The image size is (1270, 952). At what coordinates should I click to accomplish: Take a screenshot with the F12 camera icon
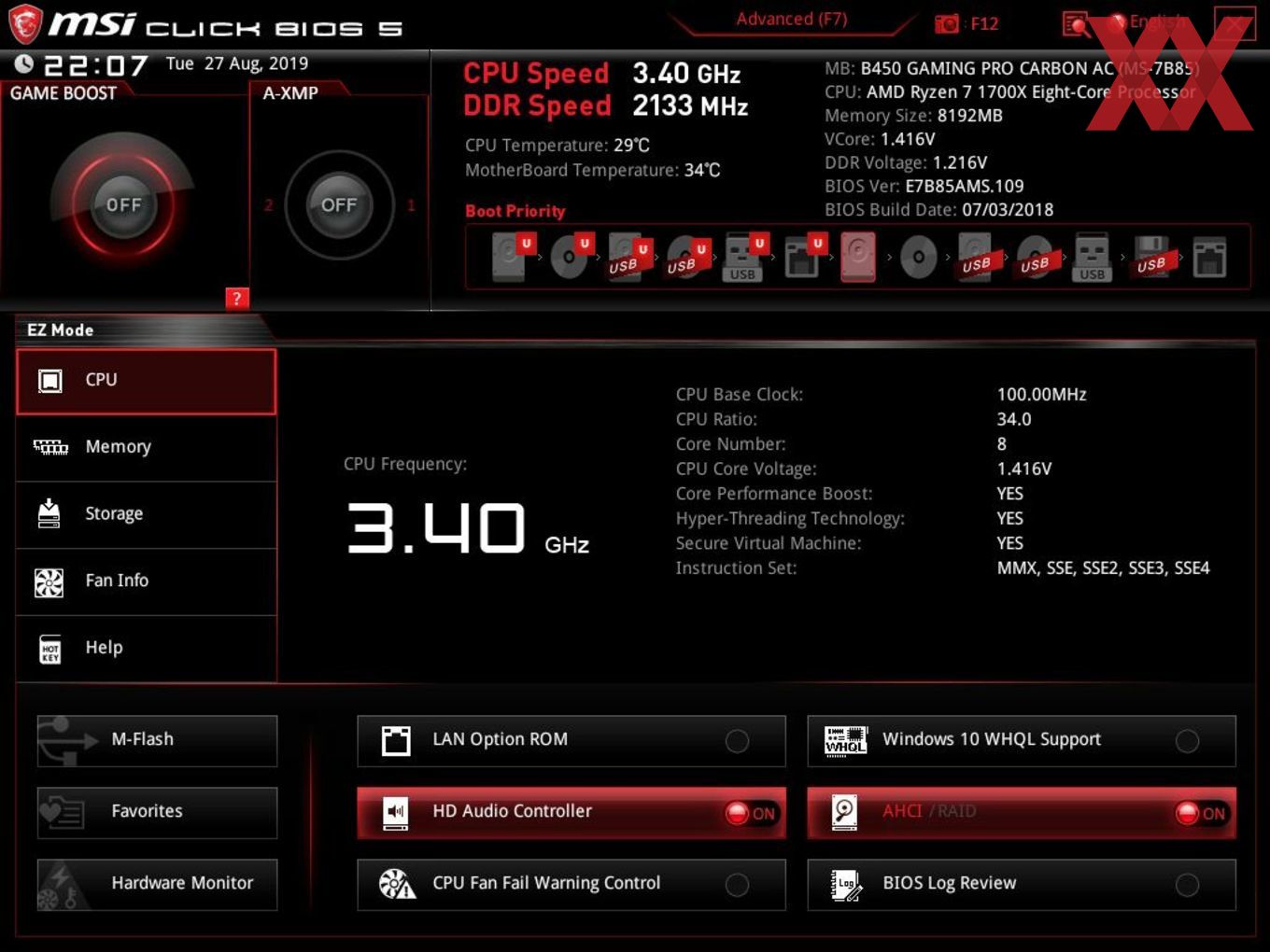tap(947, 23)
